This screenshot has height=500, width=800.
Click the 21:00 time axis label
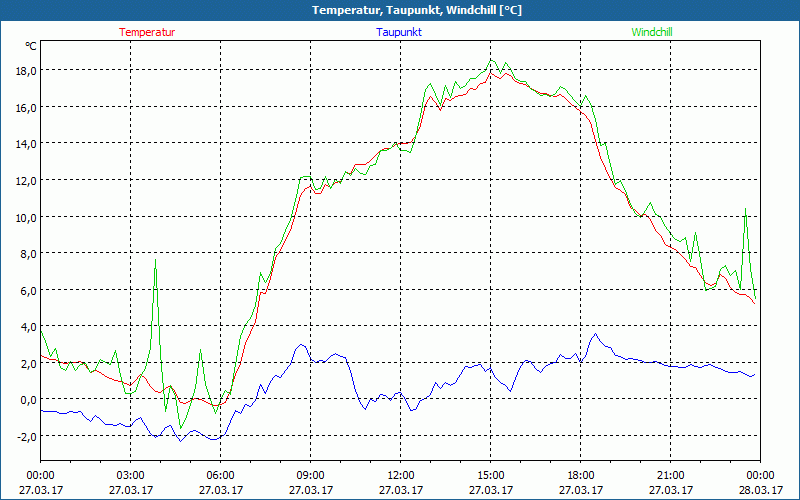670,476
